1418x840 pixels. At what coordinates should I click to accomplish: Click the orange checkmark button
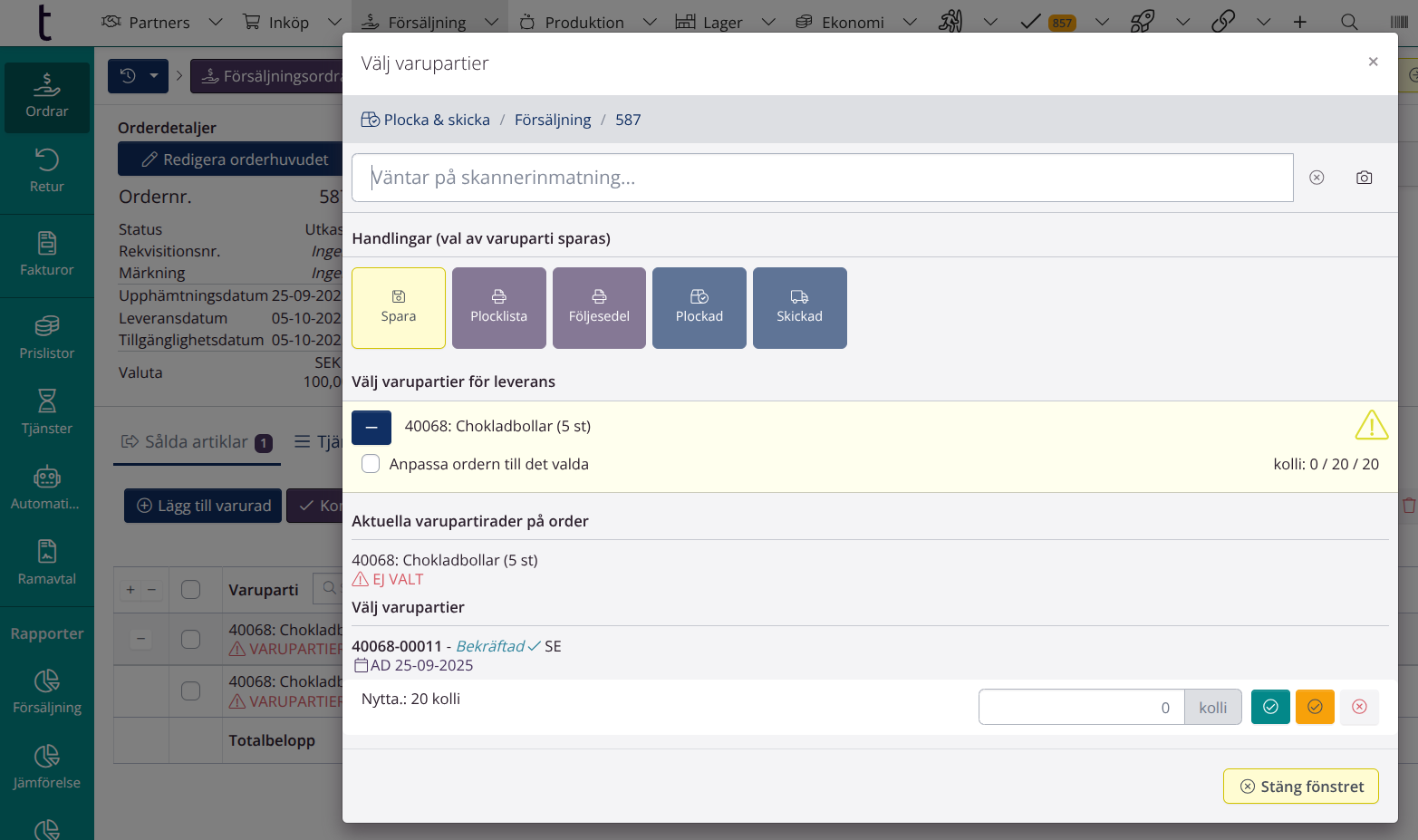click(1315, 707)
